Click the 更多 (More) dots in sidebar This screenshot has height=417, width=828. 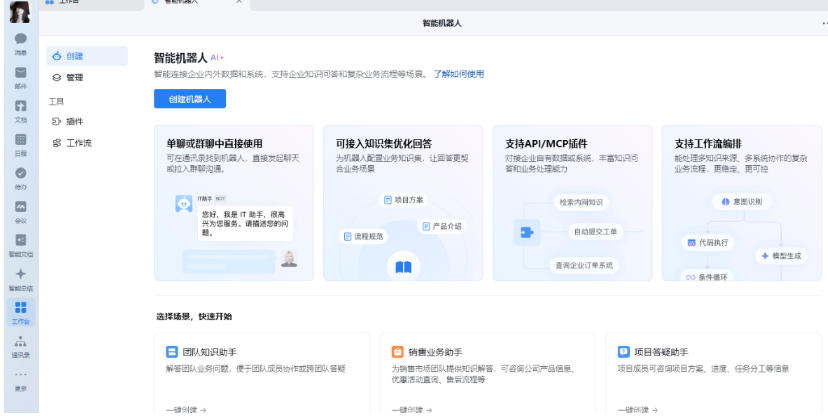tap(21, 375)
